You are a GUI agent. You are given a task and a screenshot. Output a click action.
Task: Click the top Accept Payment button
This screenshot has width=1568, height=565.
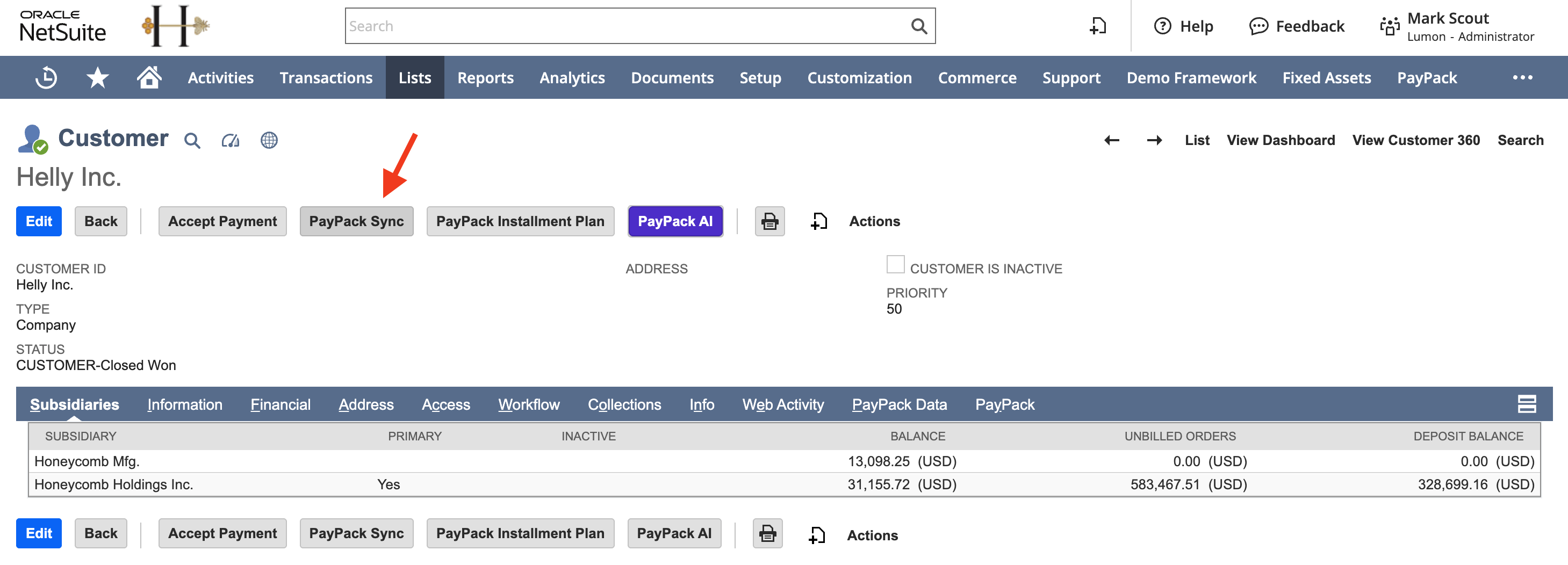click(x=222, y=221)
